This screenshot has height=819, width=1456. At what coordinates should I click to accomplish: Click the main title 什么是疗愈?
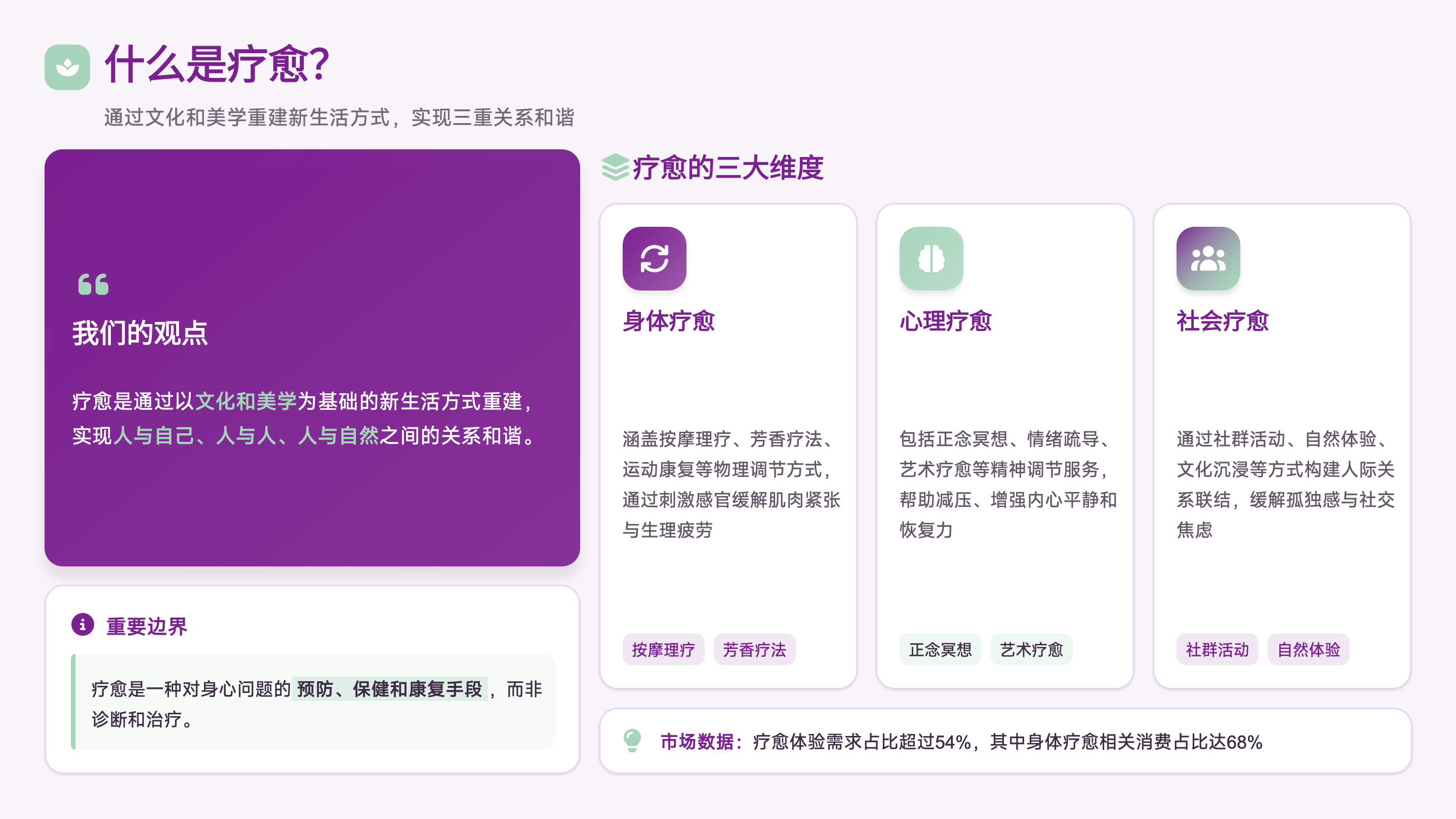[x=217, y=64]
